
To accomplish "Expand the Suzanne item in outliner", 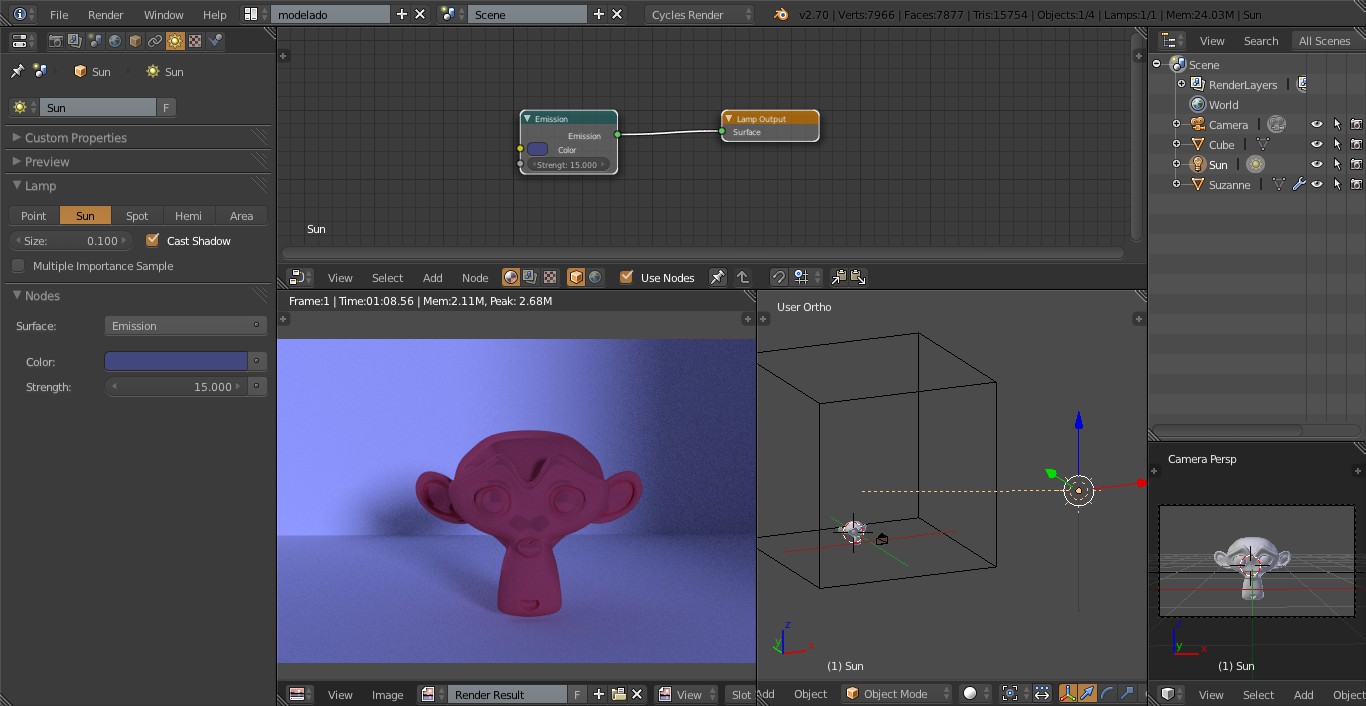I will pos(1177,184).
